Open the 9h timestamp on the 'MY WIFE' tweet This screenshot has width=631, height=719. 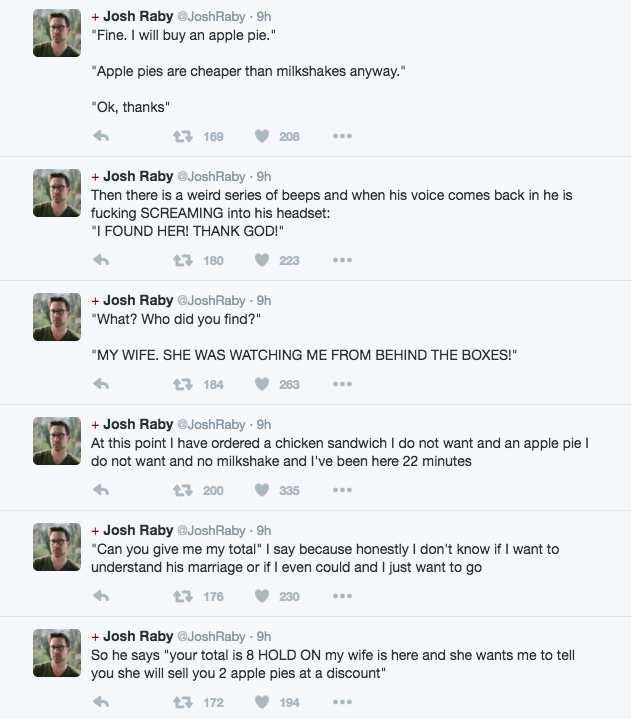click(264, 301)
